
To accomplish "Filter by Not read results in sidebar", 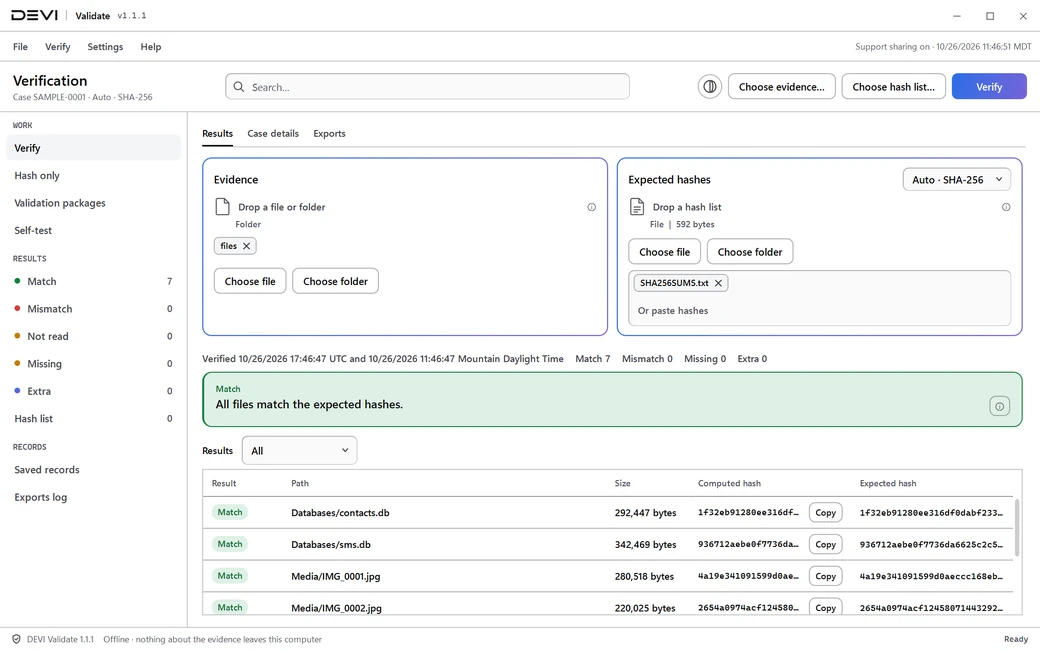I will [x=94, y=336].
